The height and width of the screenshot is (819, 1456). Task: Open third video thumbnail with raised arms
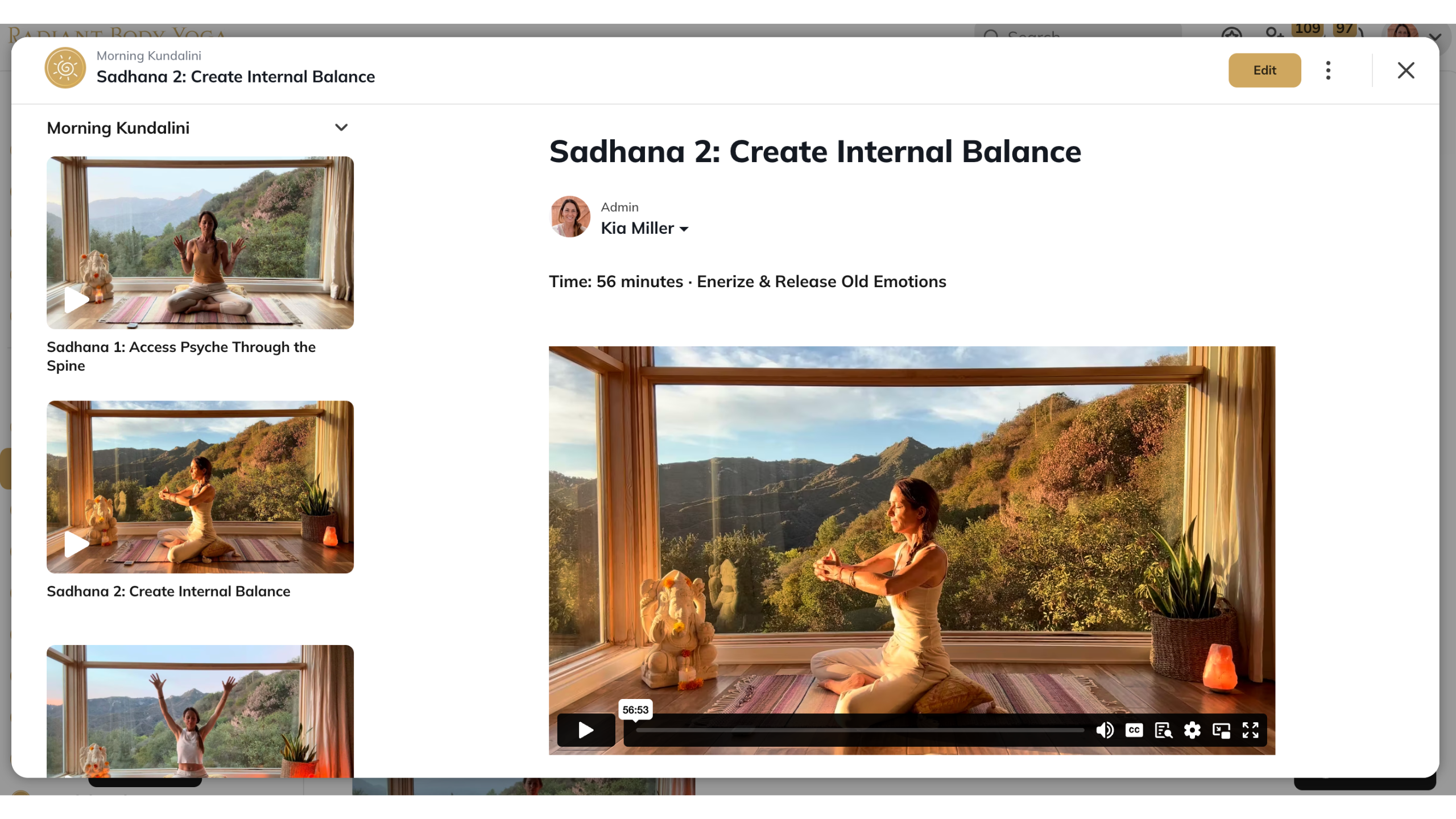(200, 711)
